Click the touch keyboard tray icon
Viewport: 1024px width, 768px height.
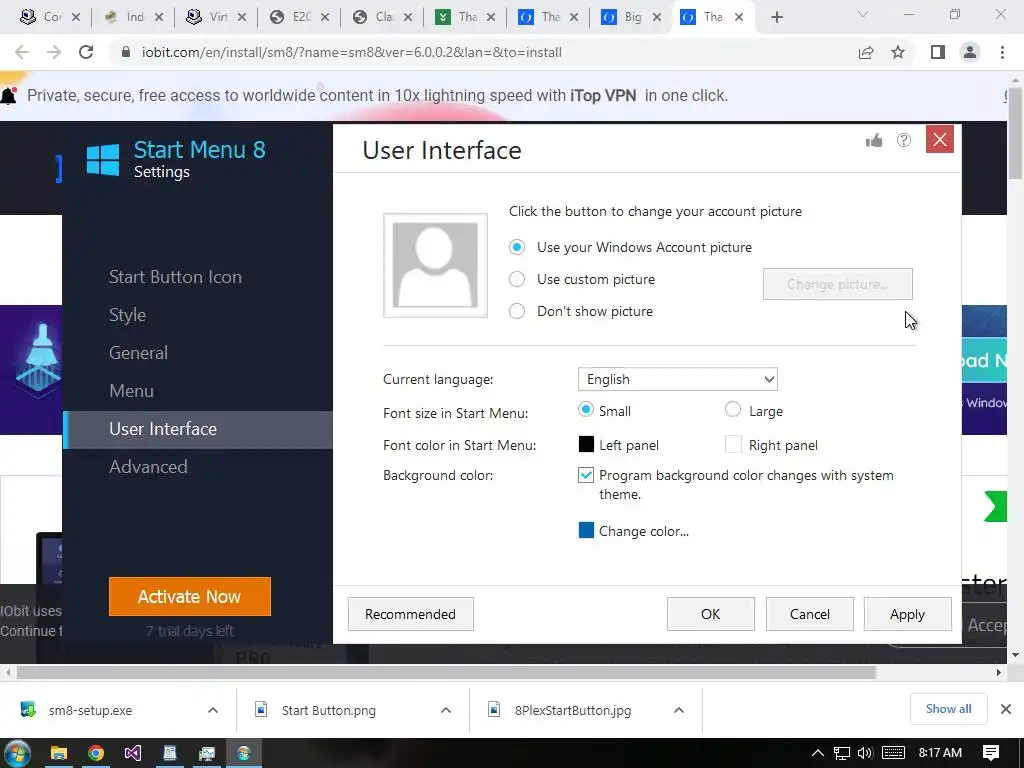tap(893, 753)
